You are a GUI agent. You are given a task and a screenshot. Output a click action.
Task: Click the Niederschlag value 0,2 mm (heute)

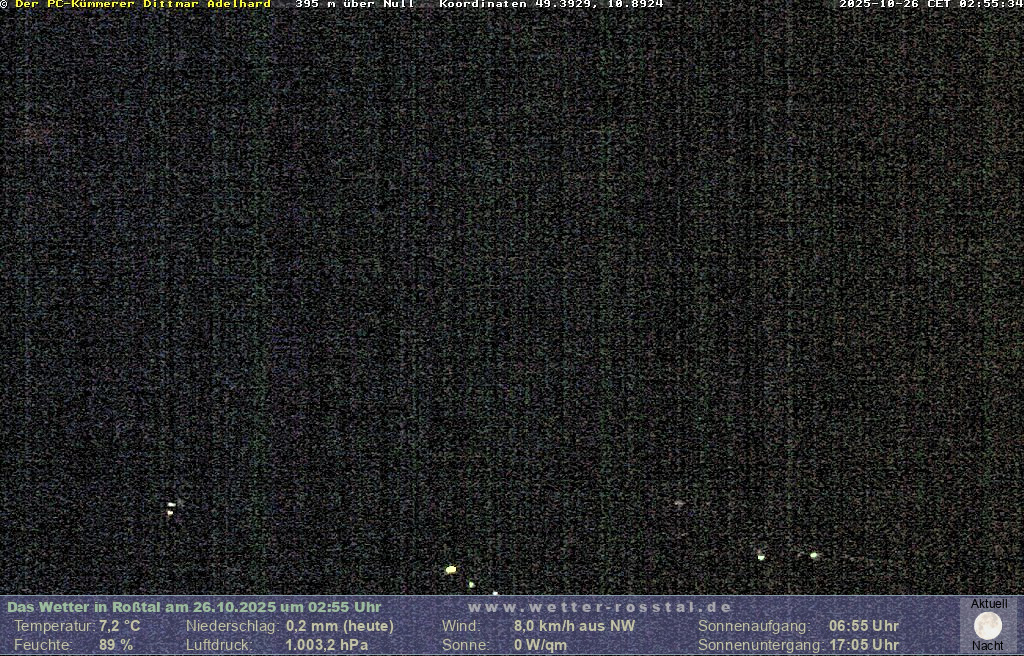pyautogui.click(x=340, y=626)
